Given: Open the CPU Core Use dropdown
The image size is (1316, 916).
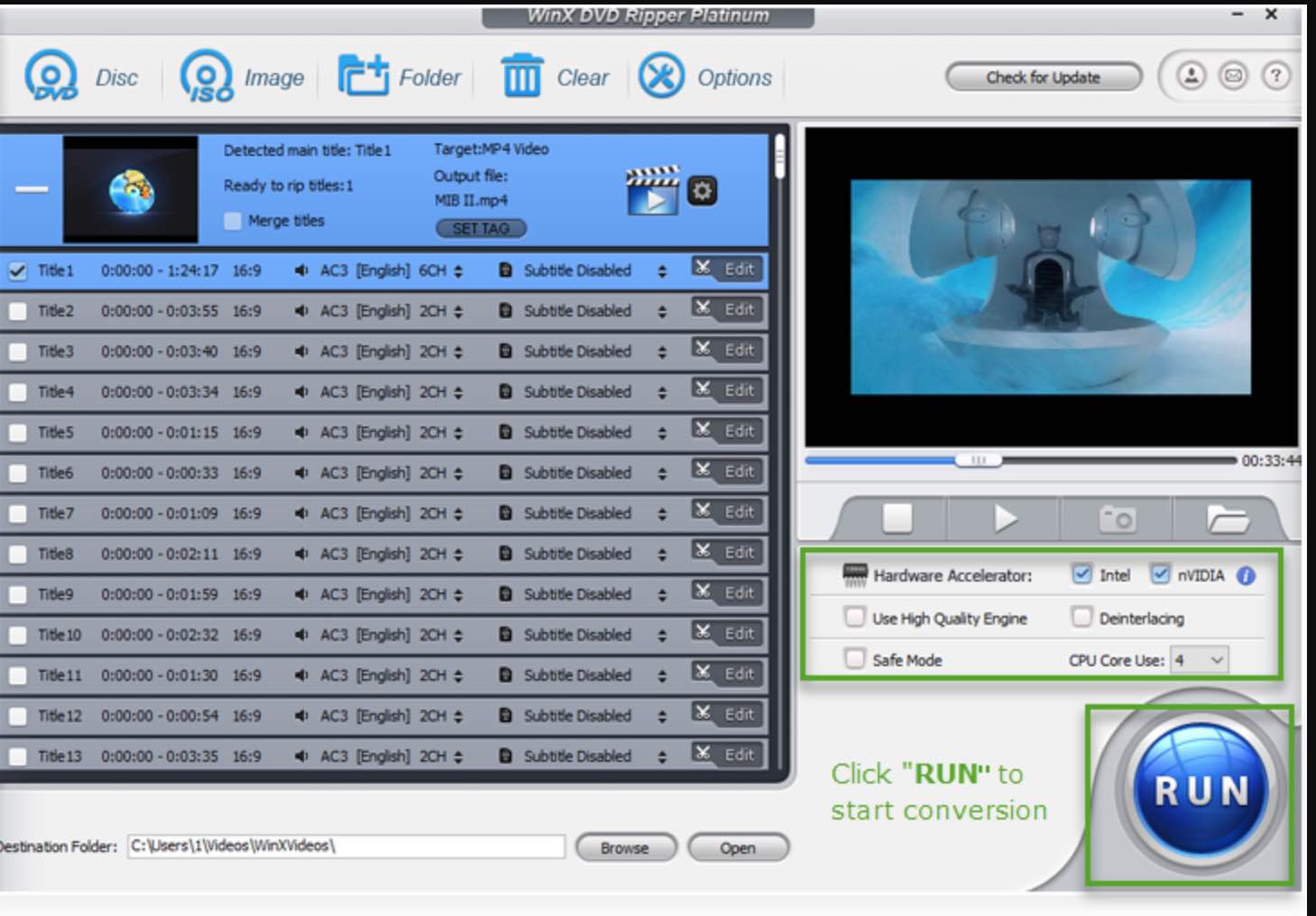Looking at the screenshot, I should point(1199,660).
